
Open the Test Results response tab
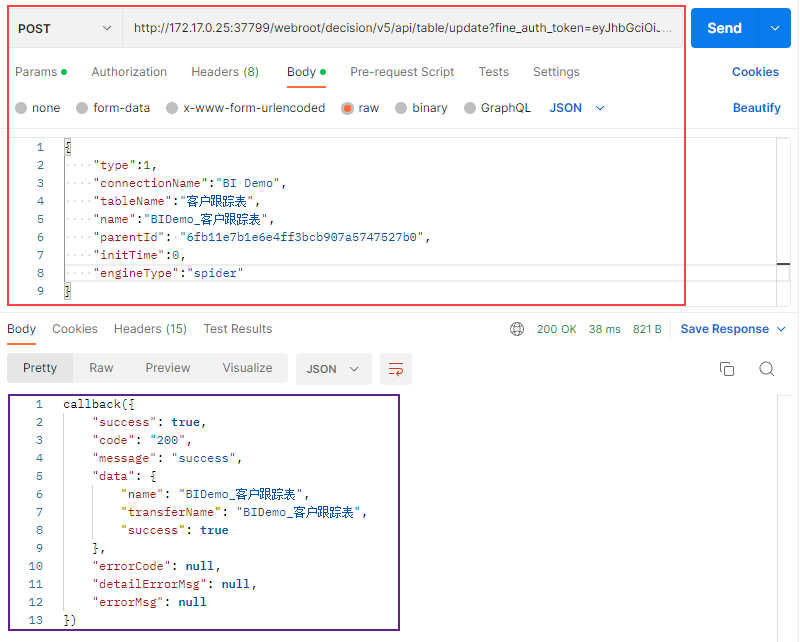237,329
